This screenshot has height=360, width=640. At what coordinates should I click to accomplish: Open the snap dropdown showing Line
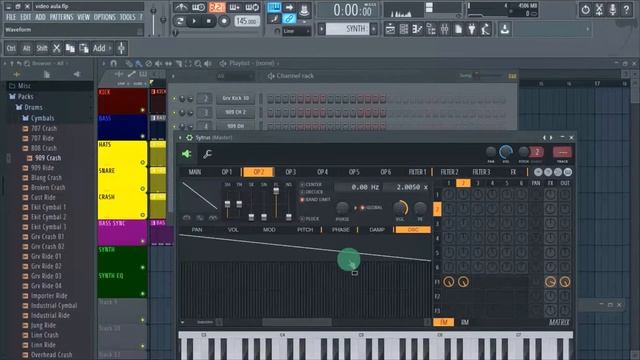click(x=296, y=31)
